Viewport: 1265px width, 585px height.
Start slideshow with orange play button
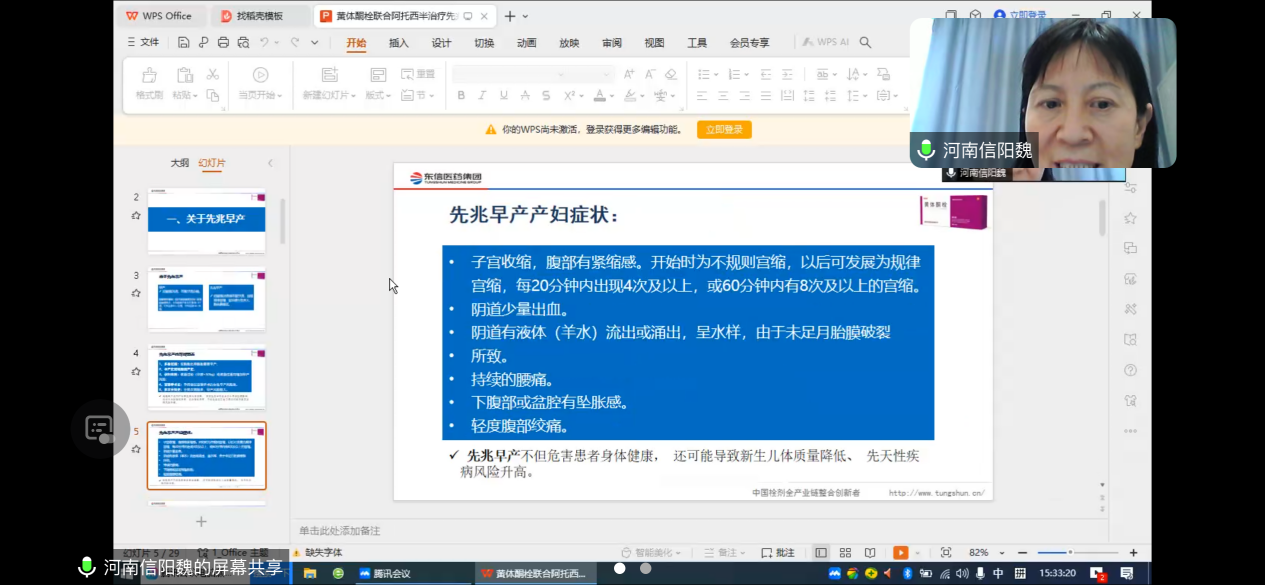coord(900,553)
